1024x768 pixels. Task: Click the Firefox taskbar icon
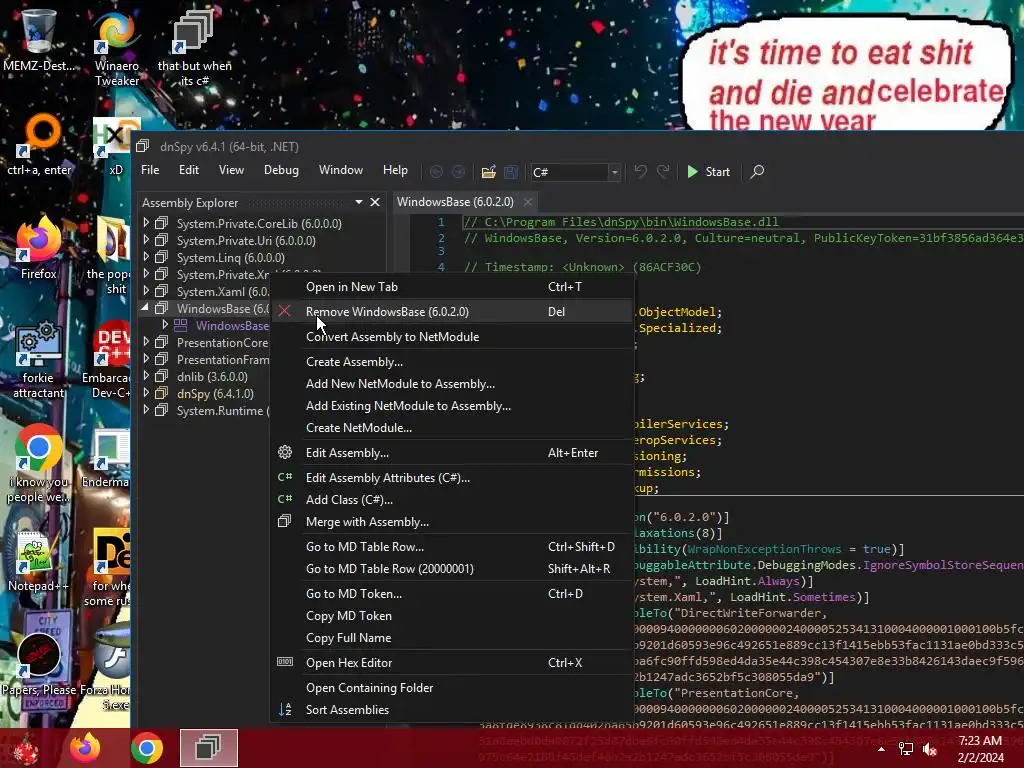[86, 748]
